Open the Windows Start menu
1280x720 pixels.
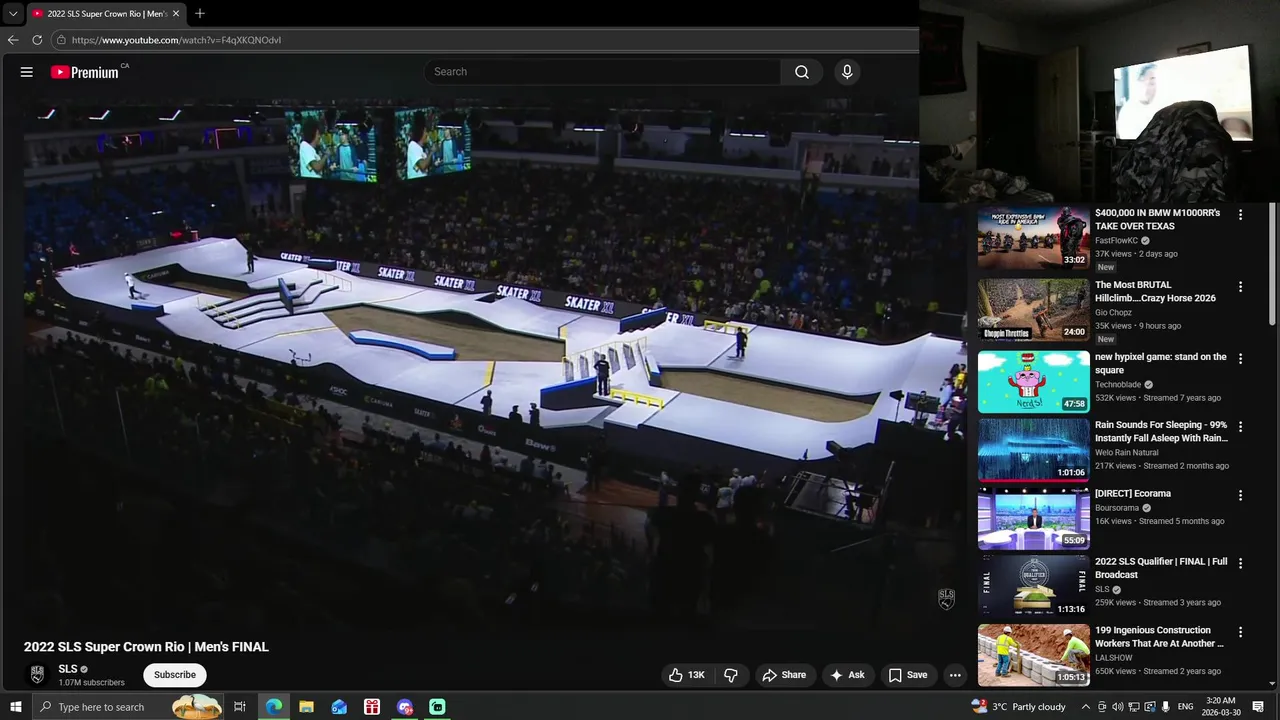[15, 707]
